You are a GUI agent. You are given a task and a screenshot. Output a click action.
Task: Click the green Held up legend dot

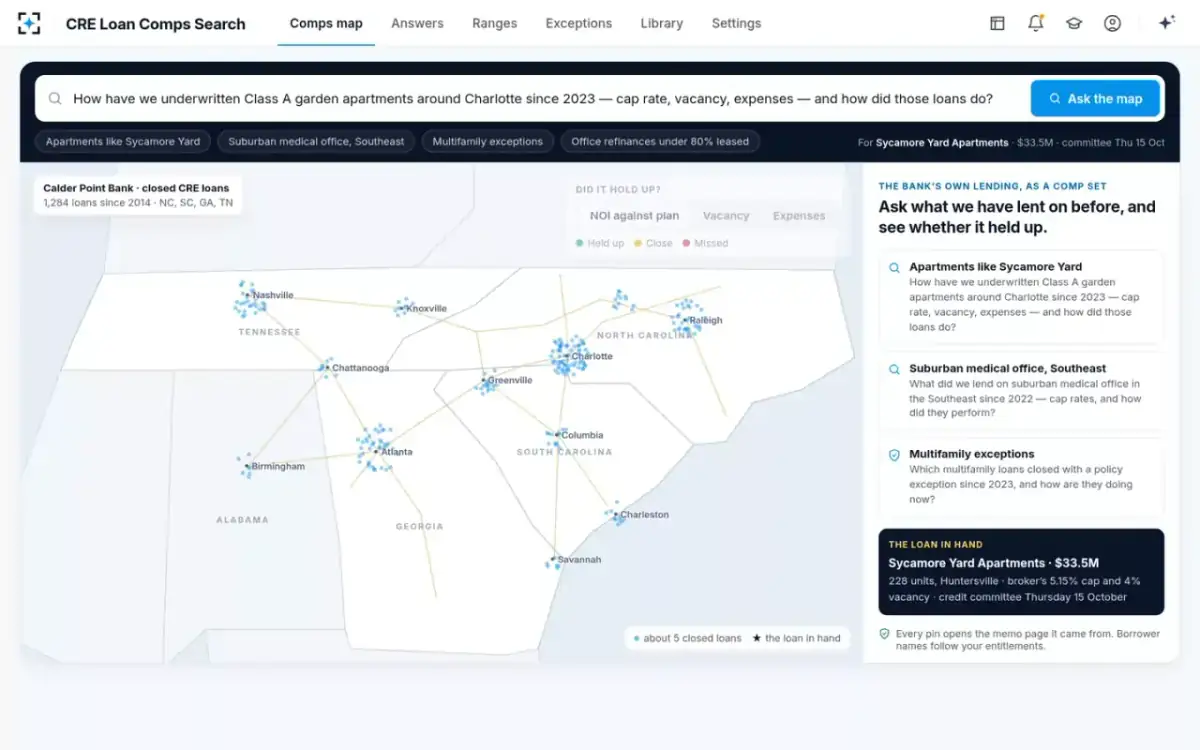tap(580, 243)
